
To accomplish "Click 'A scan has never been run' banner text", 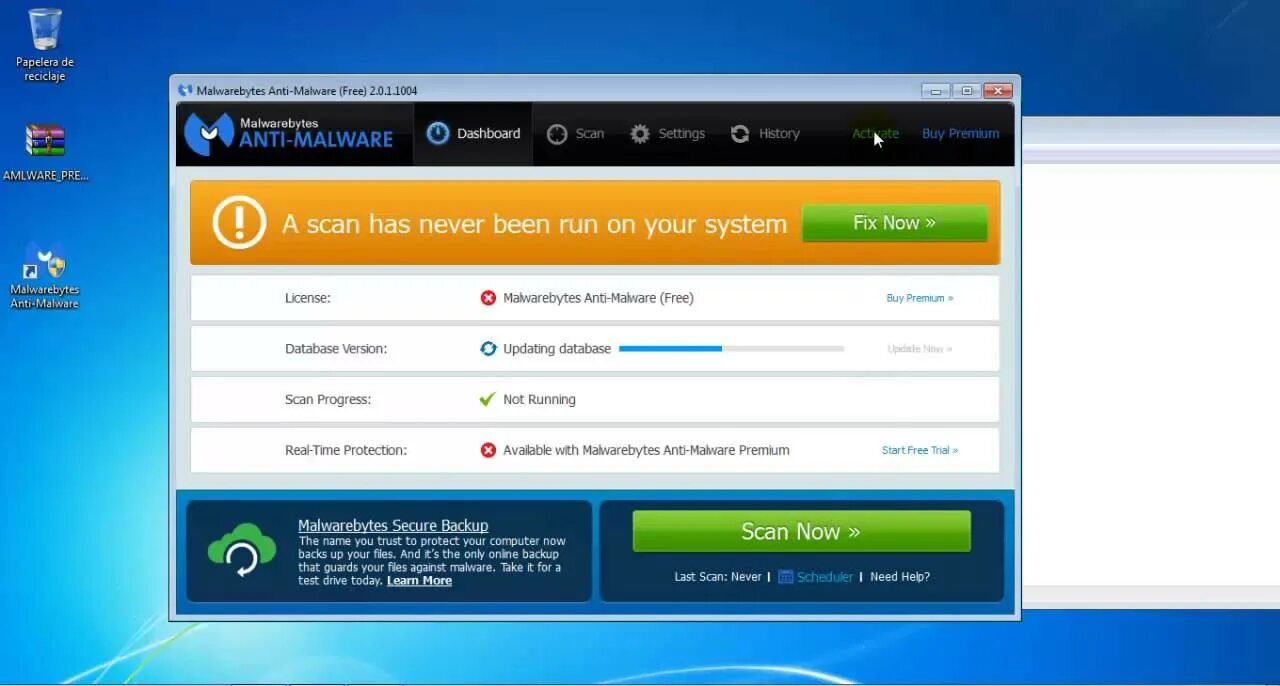I will tap(534, 224).
